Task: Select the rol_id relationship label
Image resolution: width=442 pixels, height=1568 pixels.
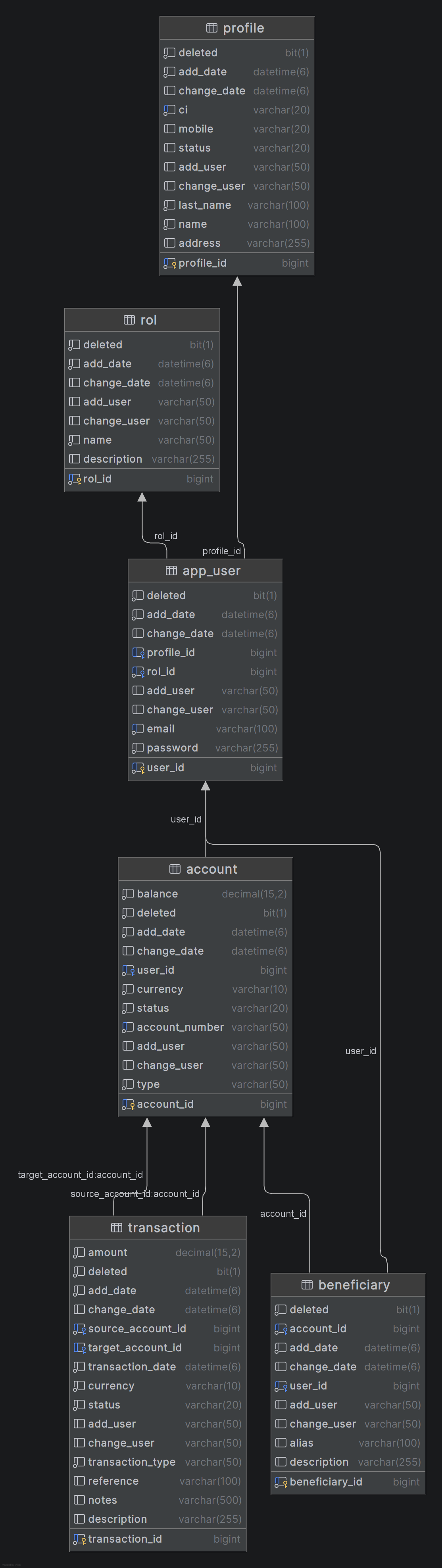Action: [x=165, y=536]
